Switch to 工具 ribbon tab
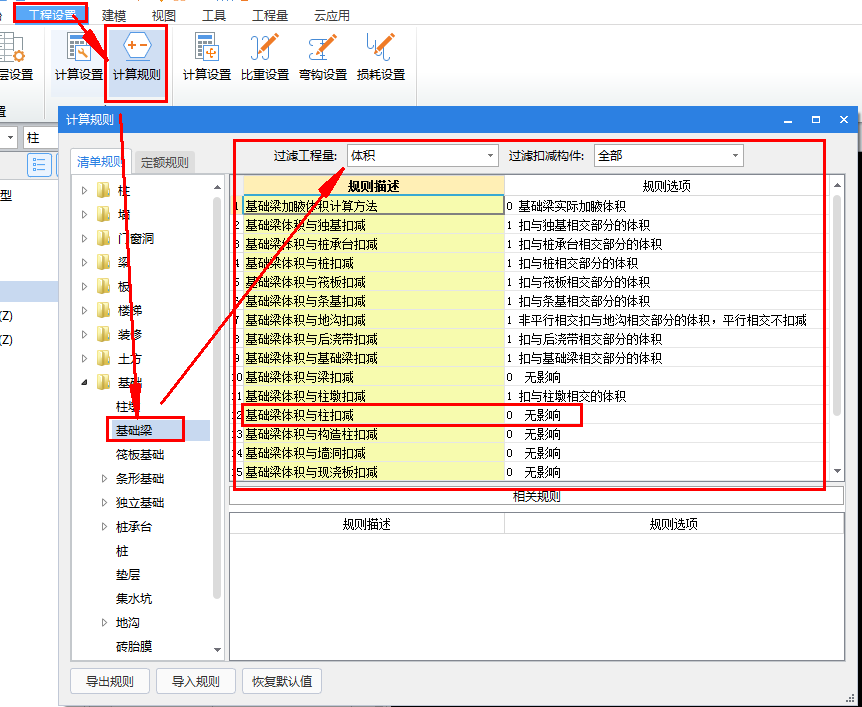 (214, 15)
